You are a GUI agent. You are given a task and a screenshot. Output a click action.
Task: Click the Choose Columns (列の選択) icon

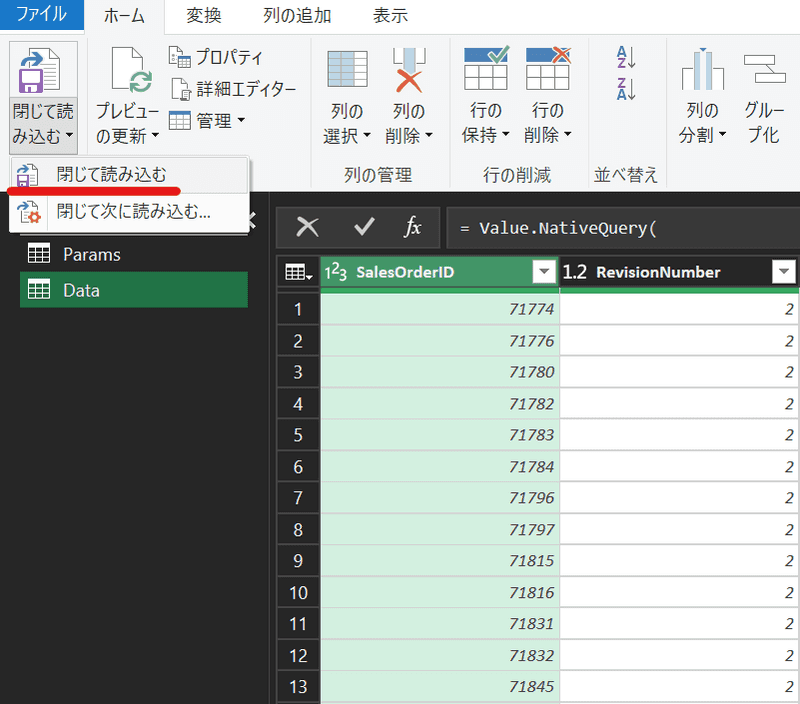coord(347,72)
